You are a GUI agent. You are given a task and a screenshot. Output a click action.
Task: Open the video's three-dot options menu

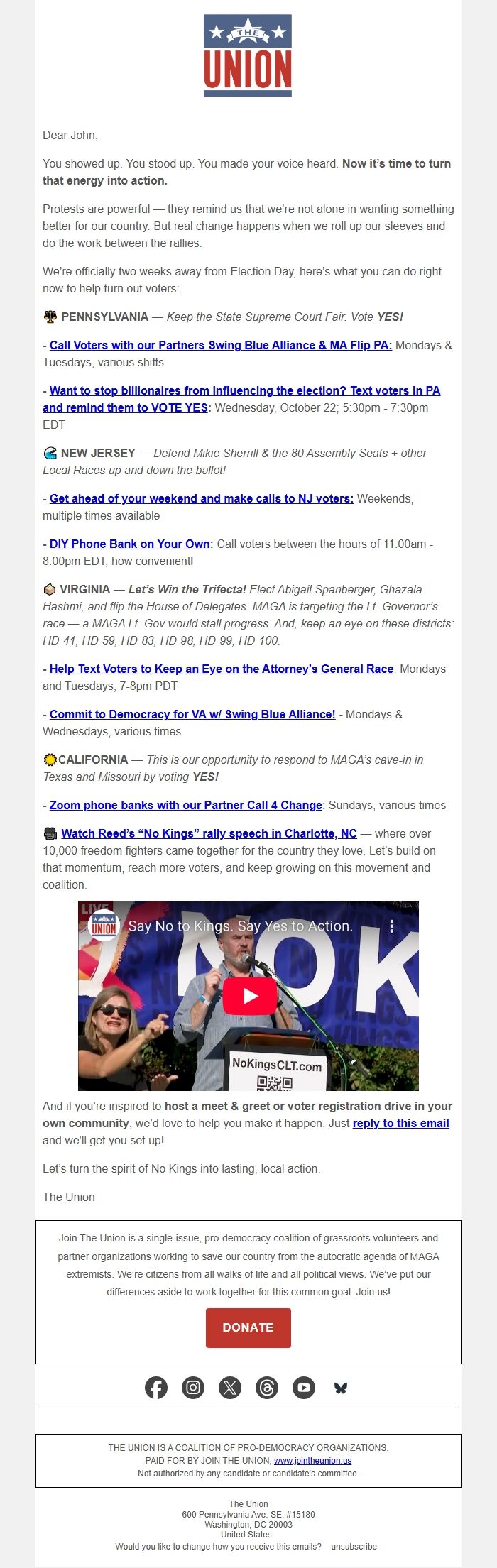[391, 926]
